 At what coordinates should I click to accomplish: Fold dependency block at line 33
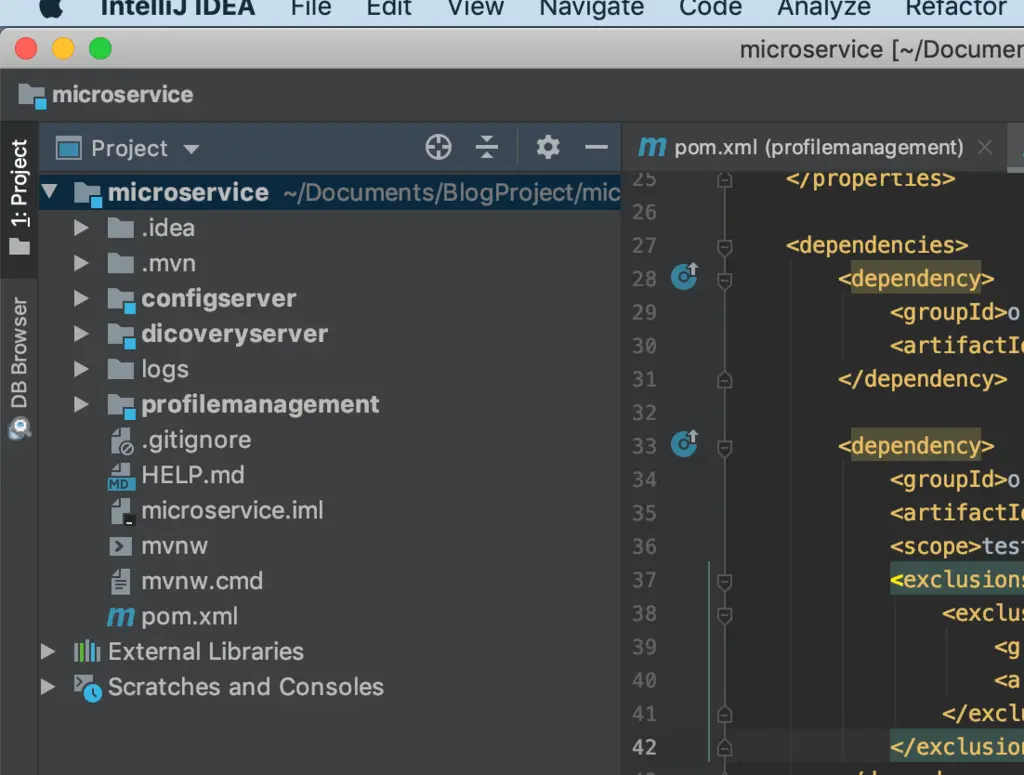coord(724,447)
